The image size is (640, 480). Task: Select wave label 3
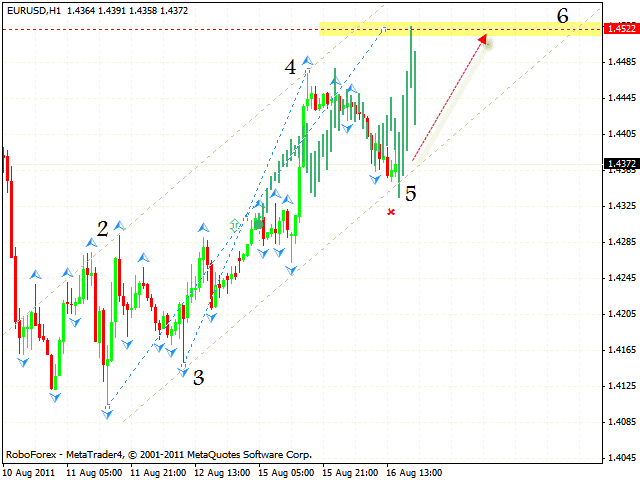(198, 377)
